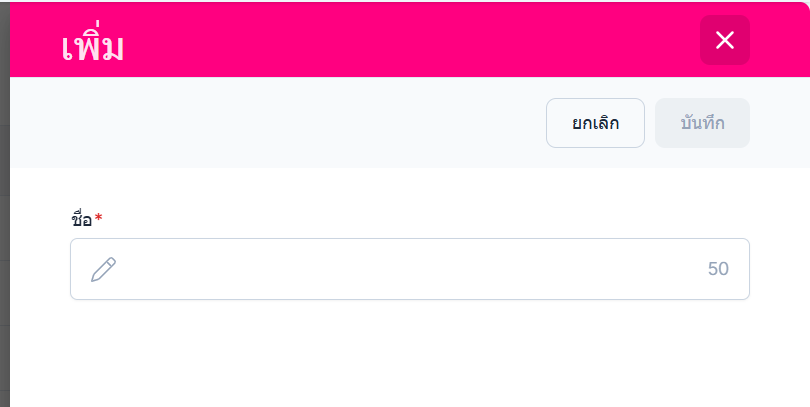
Task: Close the เพิ่ม dialog with the X icon
Action: click(x=725, y=40)
